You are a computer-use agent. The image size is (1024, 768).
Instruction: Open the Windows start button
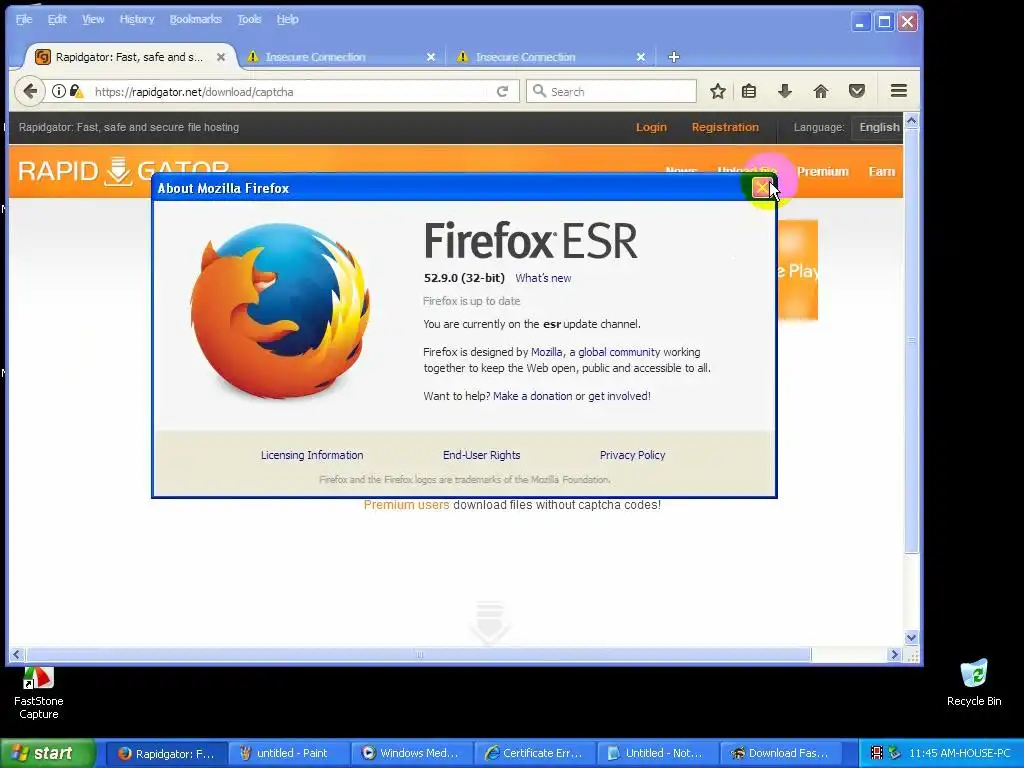point(47,753)
